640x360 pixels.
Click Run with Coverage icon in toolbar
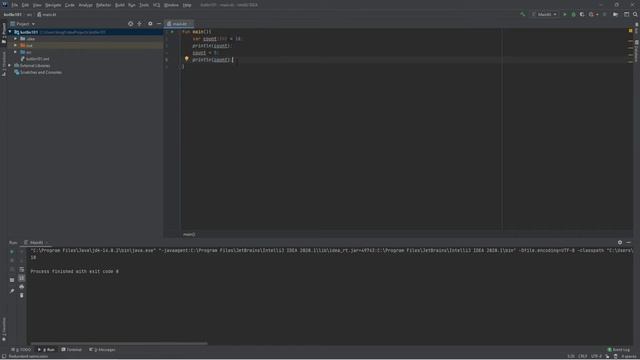point(582,14)
